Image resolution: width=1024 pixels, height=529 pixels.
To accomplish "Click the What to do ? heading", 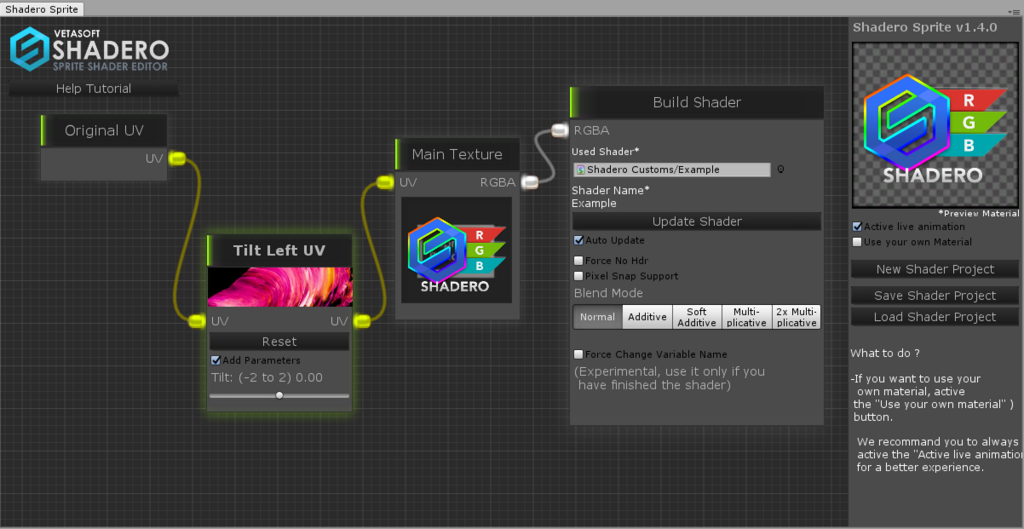I will point(885,353).
